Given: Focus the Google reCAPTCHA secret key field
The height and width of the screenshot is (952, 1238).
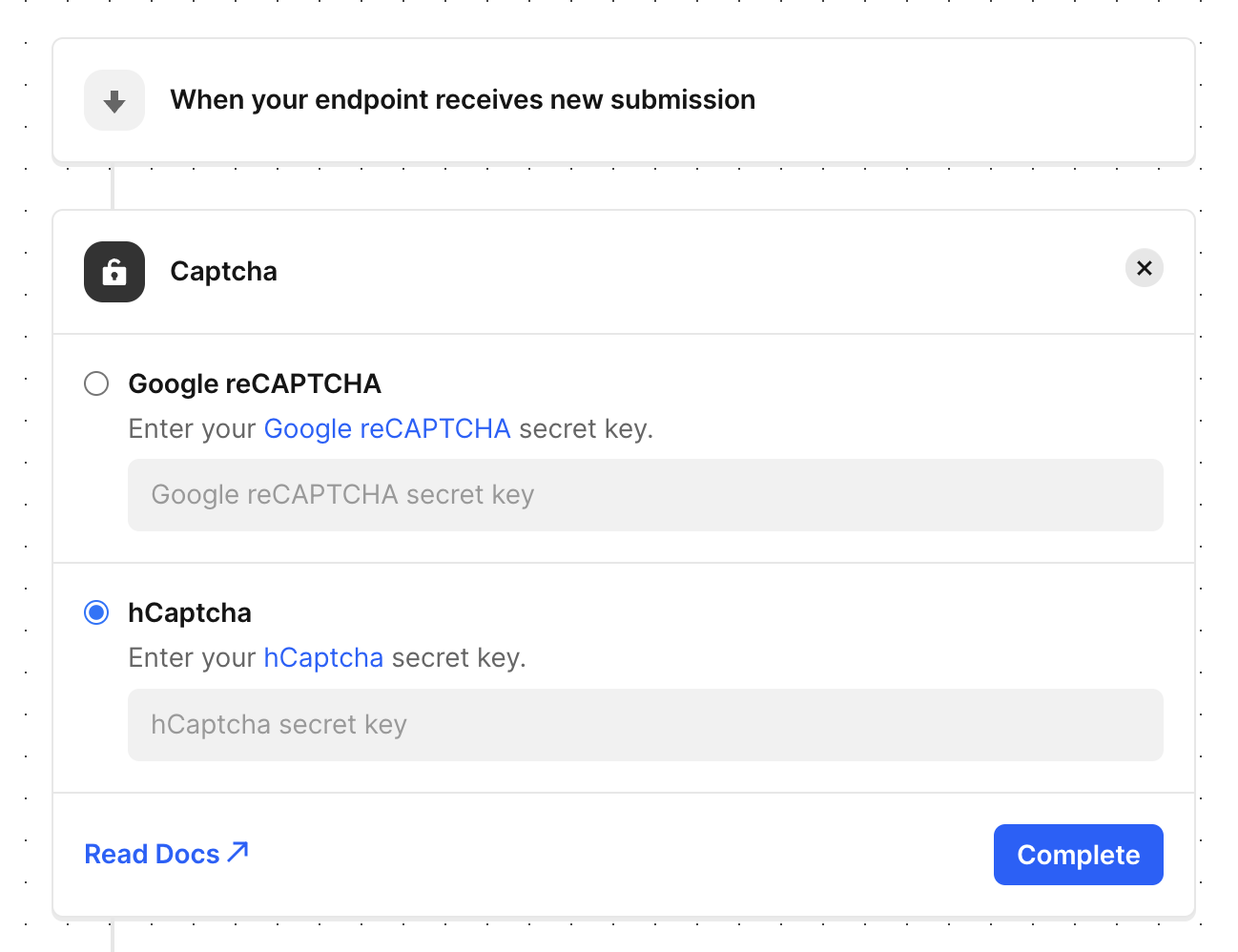Looking at the screenshot, I should coord(646,495).
